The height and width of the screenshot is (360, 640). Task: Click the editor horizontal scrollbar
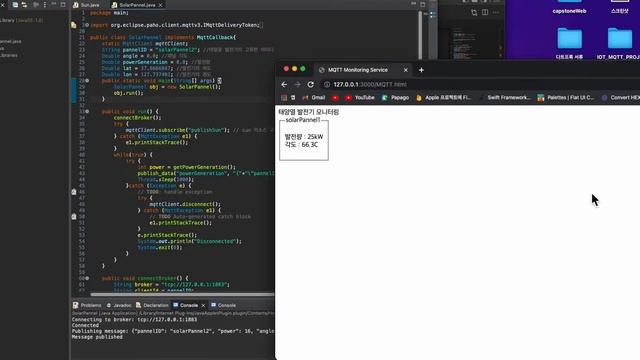(182, 294)
